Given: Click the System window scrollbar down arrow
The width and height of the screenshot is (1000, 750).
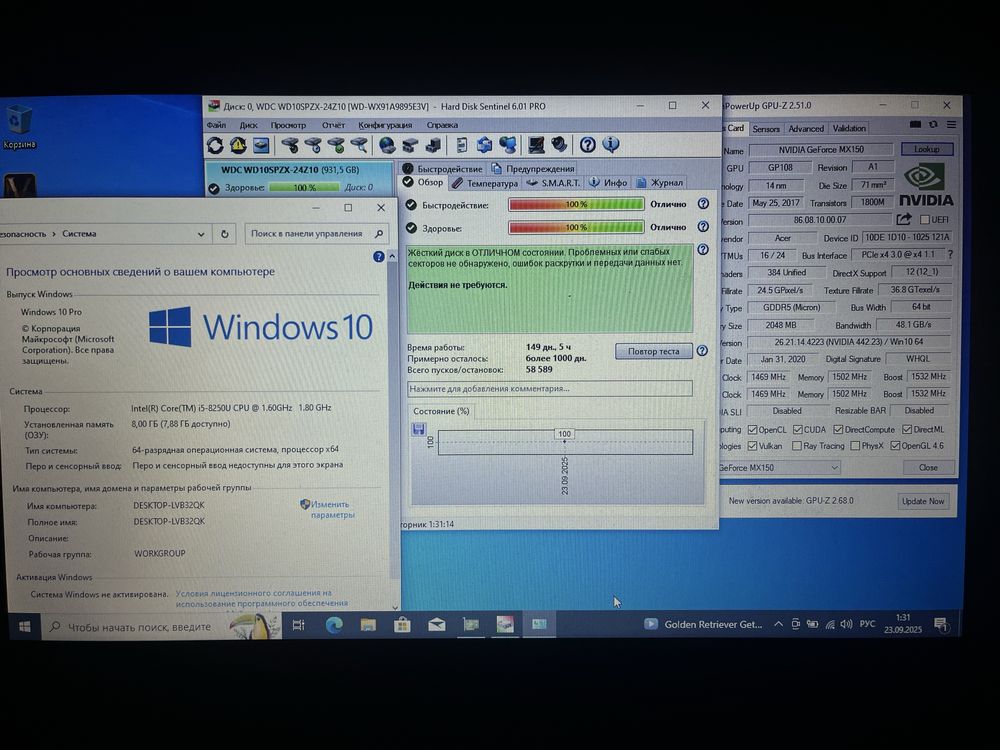Looking at the screenshot, I should pos(395,607).
